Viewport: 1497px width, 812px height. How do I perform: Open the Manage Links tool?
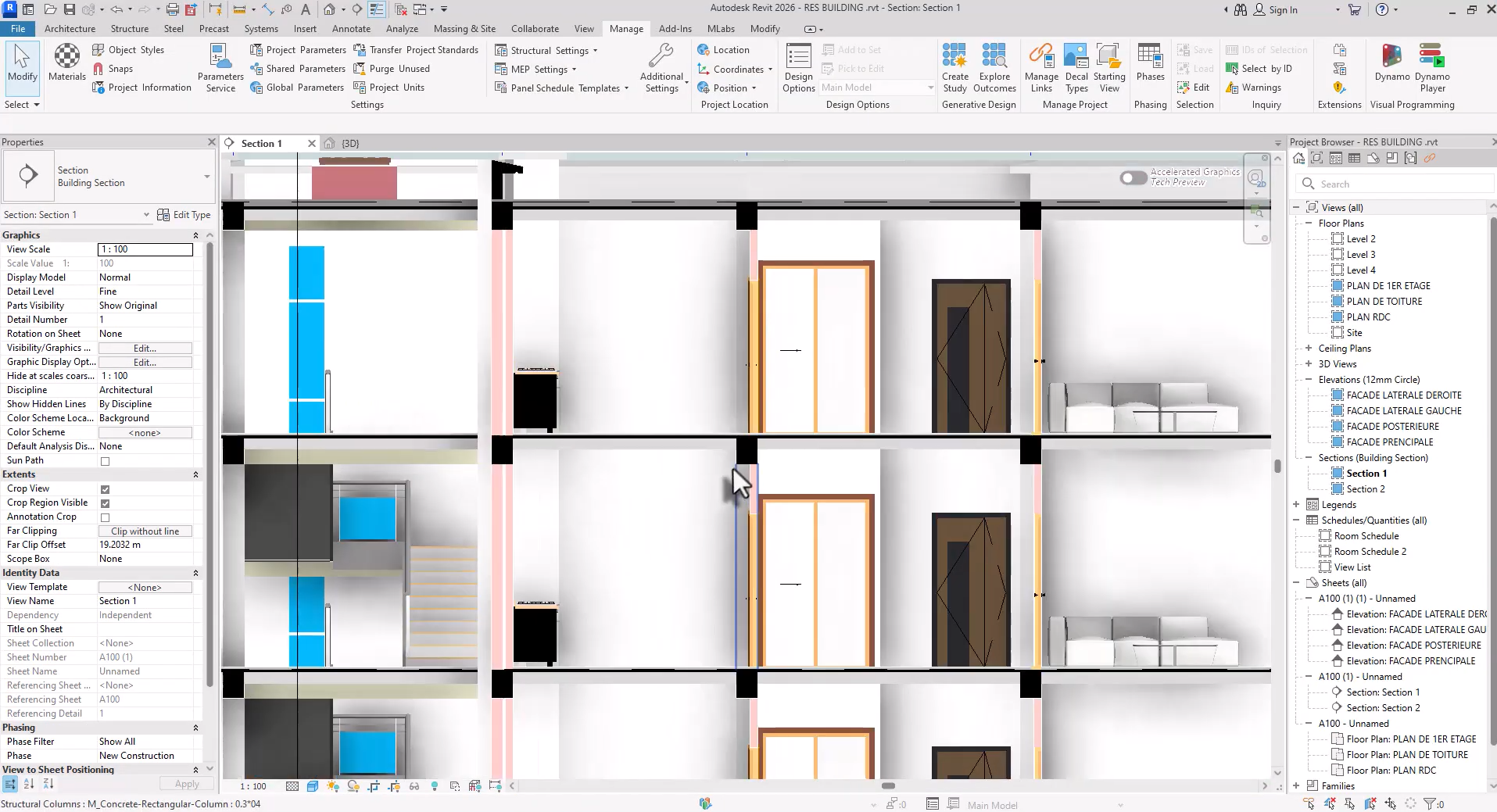(1040, 67)
